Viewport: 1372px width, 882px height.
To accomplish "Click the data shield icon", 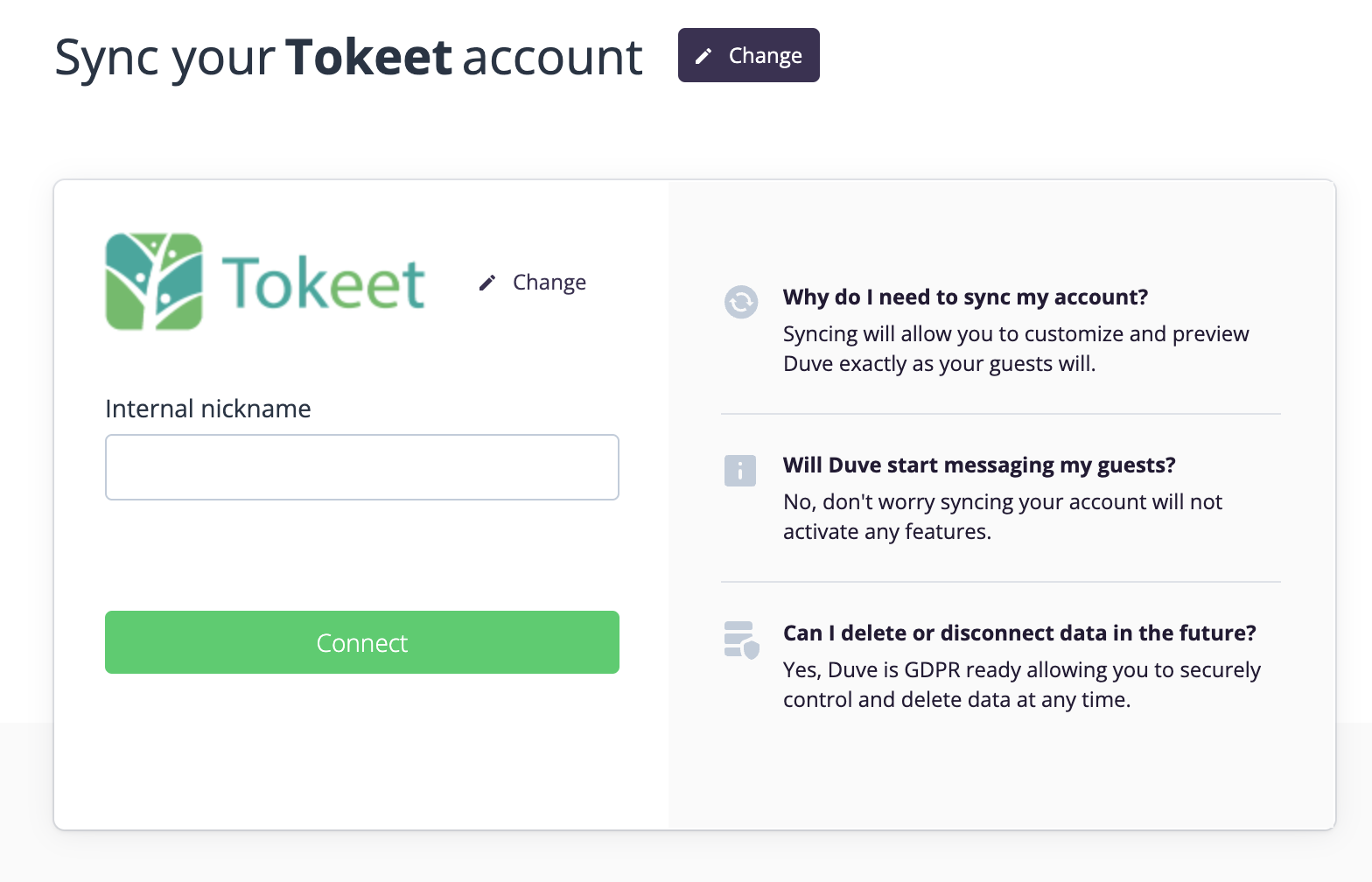I will pyautogui.click(x=741, y=640).
